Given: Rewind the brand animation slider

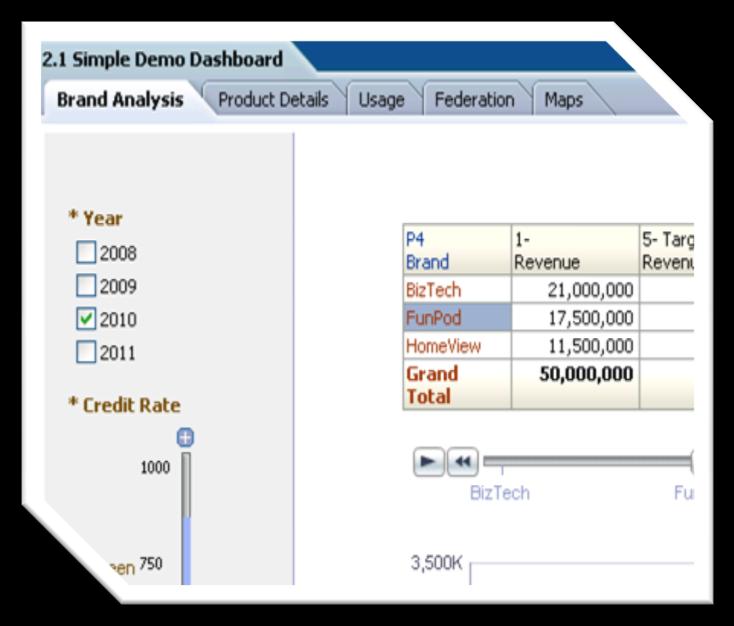Looking at the screenshot, I should (x=462, y=462).
